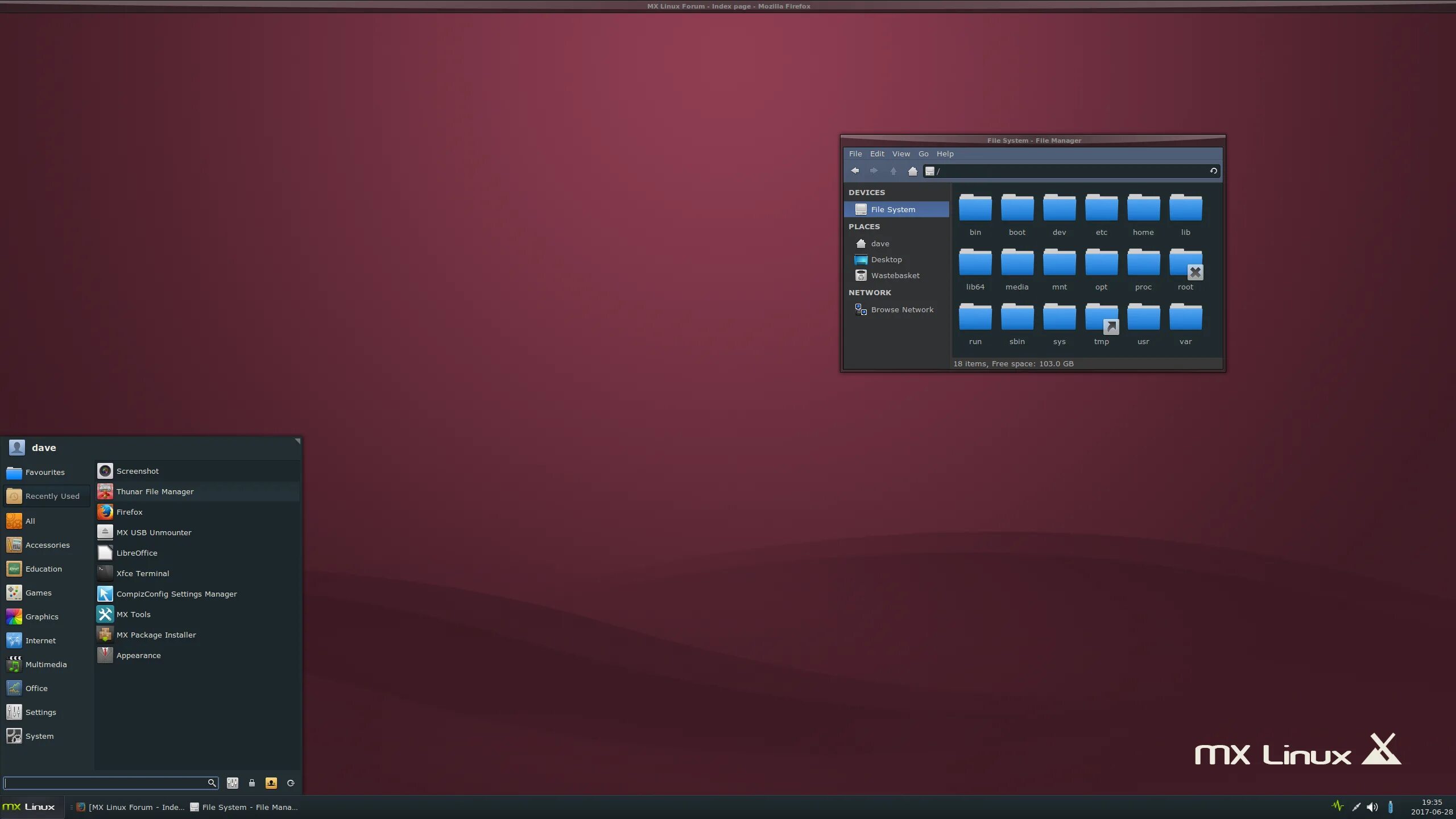The width and height of the screenshot is (1456, 819).
Task: Click in the whisker menu search field
Action: pos(105,783)
